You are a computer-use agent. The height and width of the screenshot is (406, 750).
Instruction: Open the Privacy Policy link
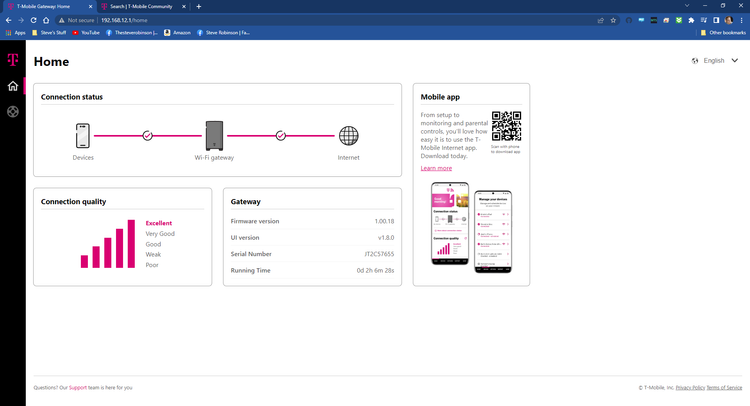(x=690, y=388)
